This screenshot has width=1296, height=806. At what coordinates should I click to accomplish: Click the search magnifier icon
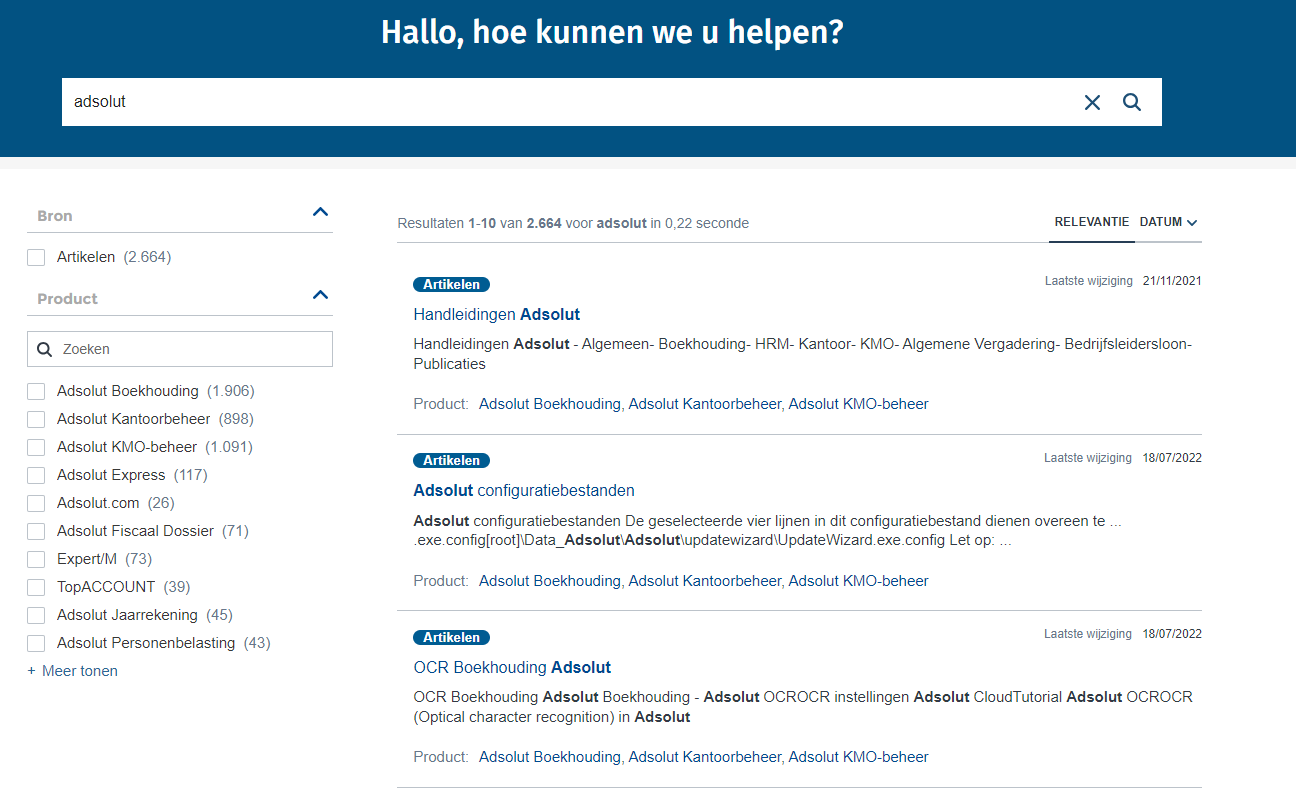tap(1131, 102)
